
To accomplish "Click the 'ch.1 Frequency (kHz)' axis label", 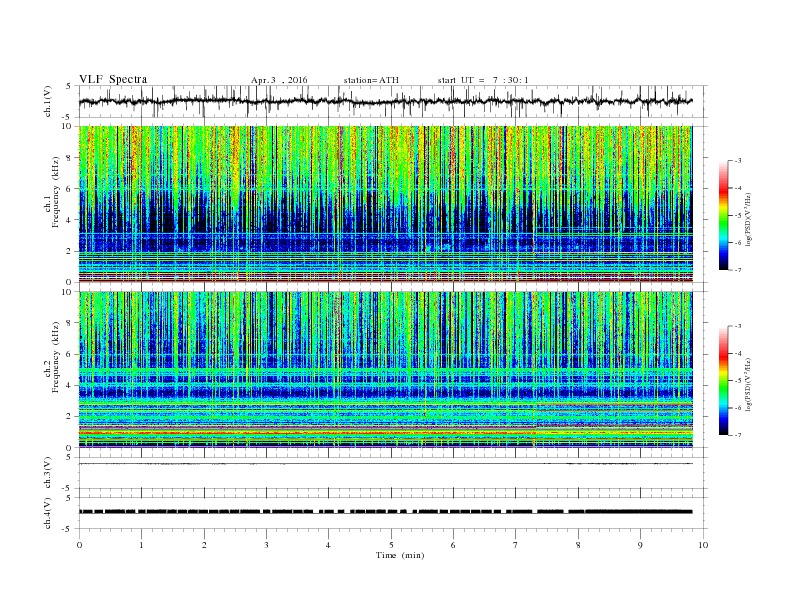I will click(x=52, y=192).
